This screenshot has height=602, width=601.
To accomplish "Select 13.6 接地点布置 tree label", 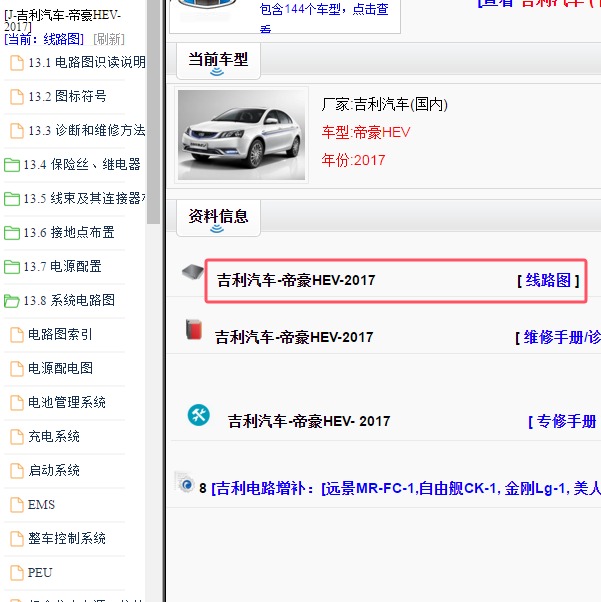I will coord(69,233).
